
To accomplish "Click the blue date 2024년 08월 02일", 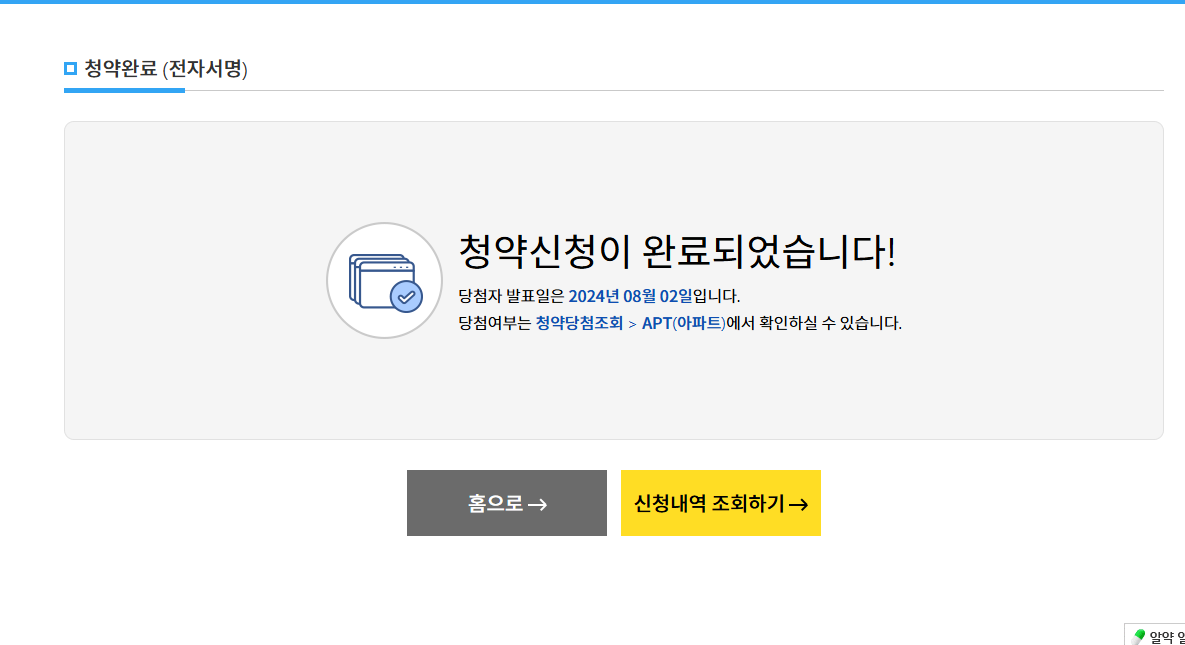I will pyautogui.click(x=632, y=295).
